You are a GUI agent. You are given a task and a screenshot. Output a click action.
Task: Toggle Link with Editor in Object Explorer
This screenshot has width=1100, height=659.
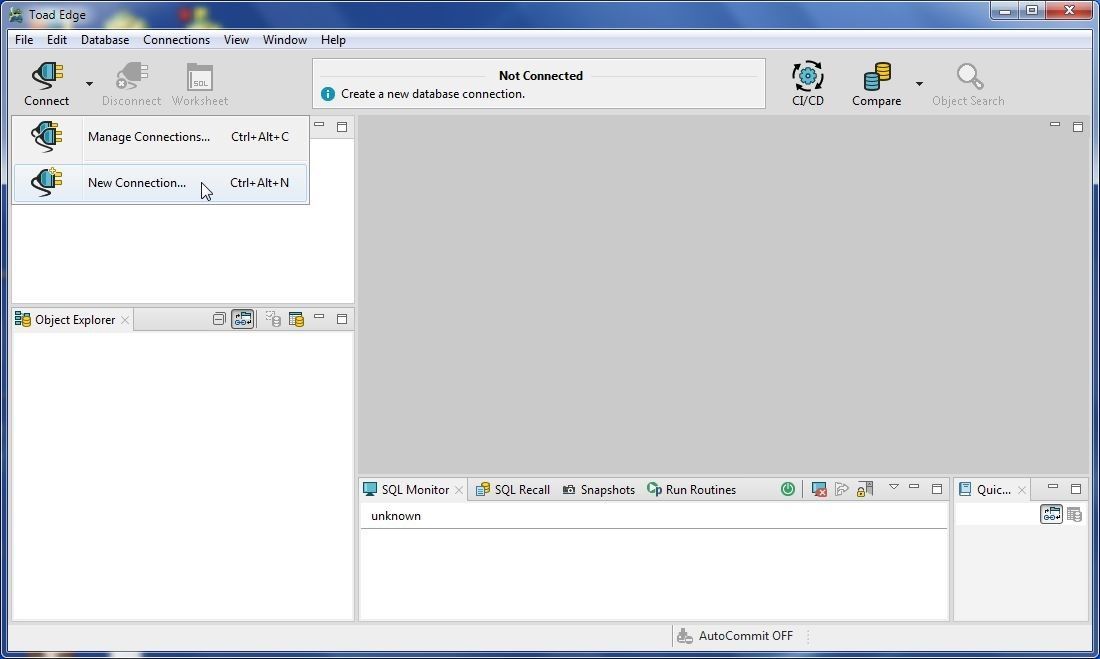[243, 319]
